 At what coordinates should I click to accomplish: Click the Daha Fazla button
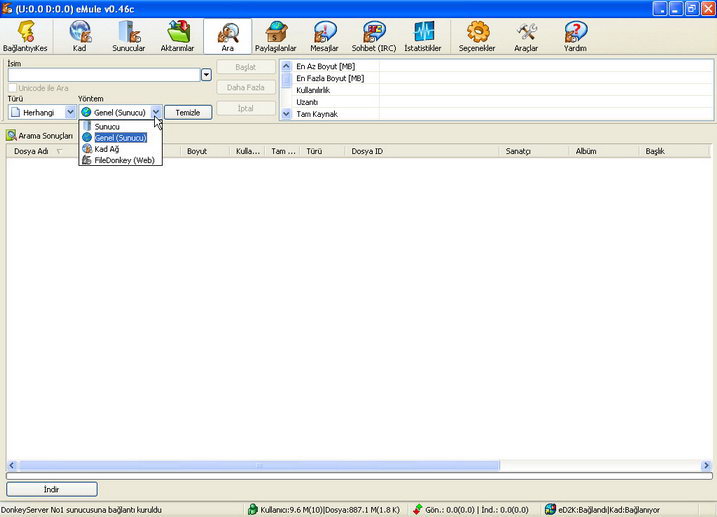coord(246,87)
